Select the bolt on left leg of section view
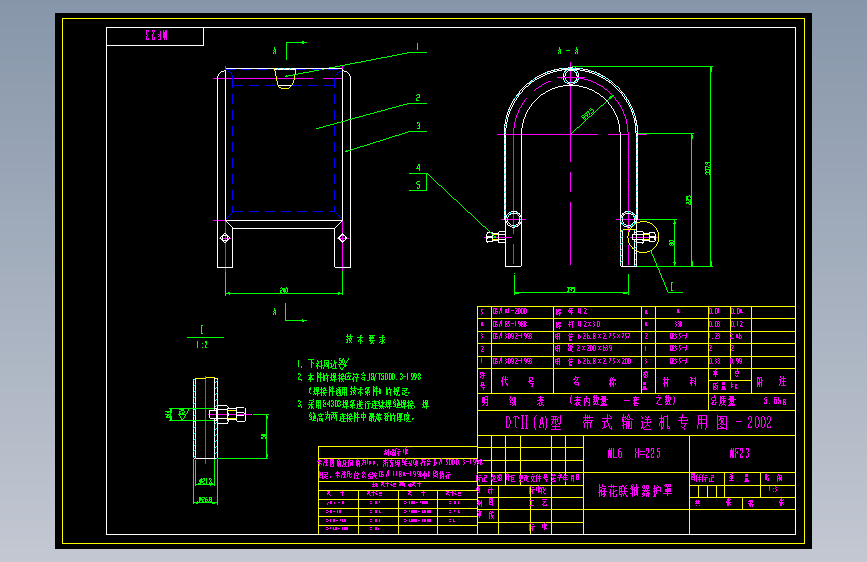This screenshot has width=867, height=562. tap(495, 237)
